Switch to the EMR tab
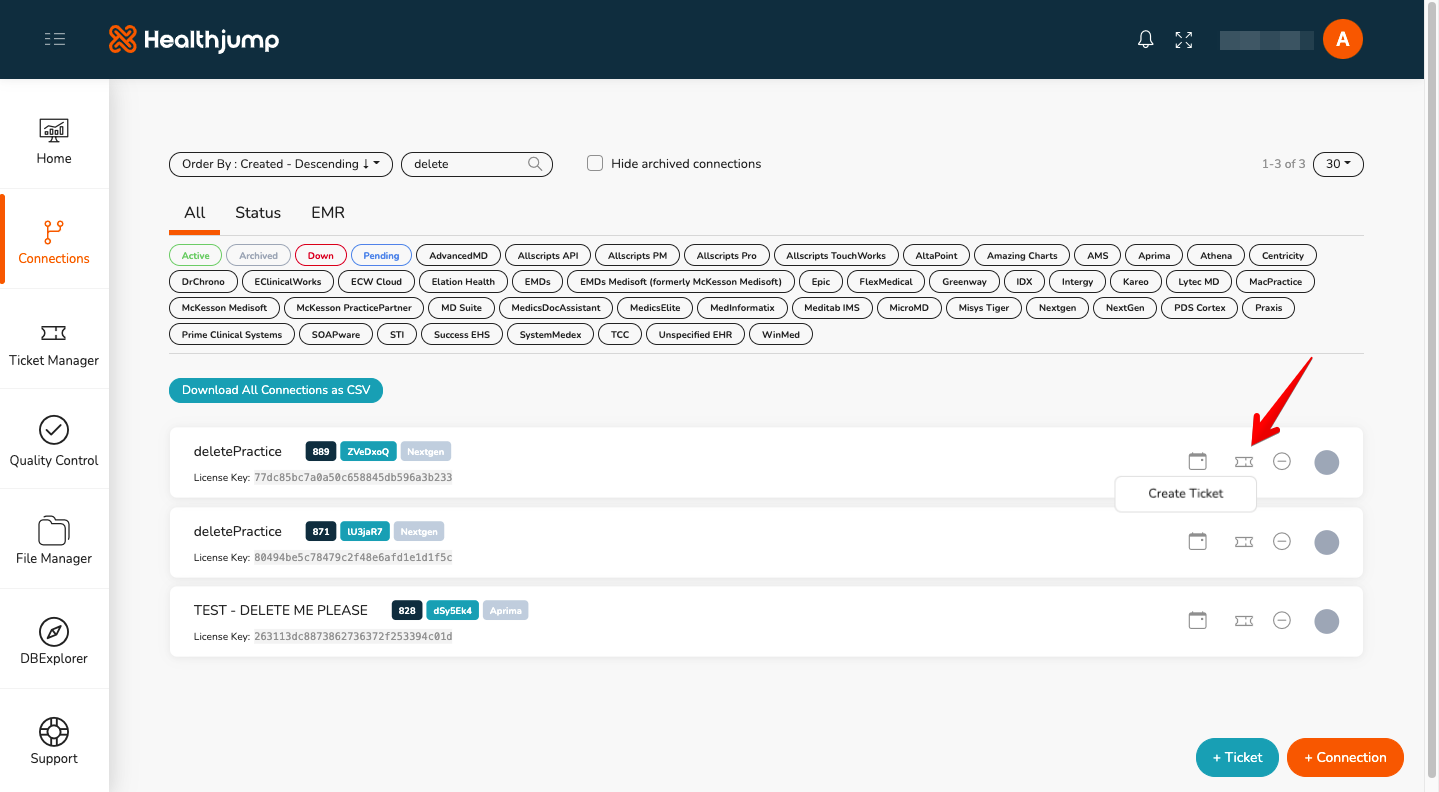 click(328, 212)
